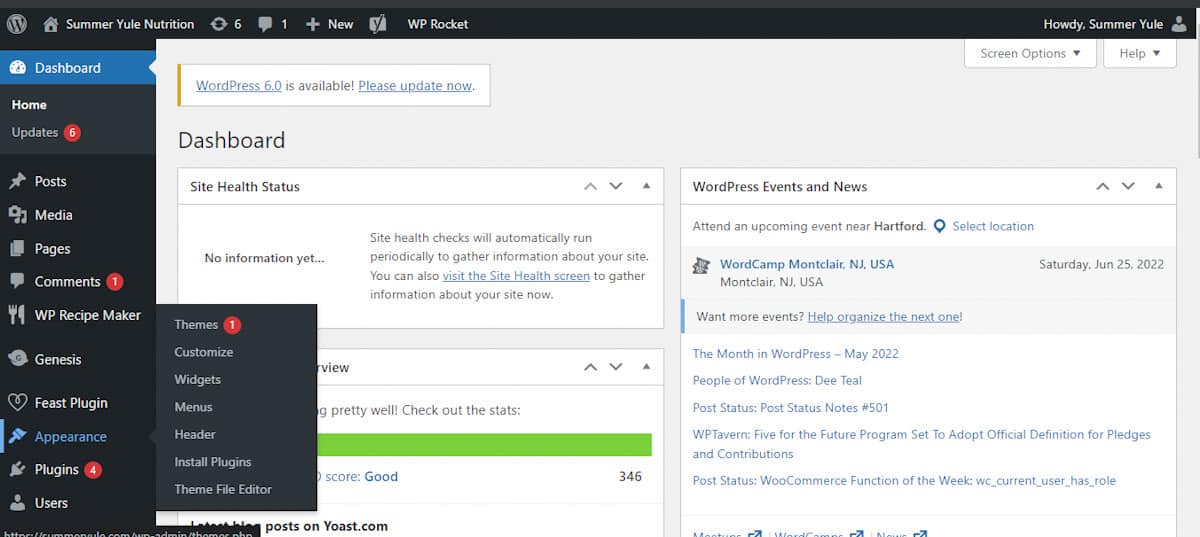
Task: Click the 346 posts count value
Action: click(x=630, y=476)
